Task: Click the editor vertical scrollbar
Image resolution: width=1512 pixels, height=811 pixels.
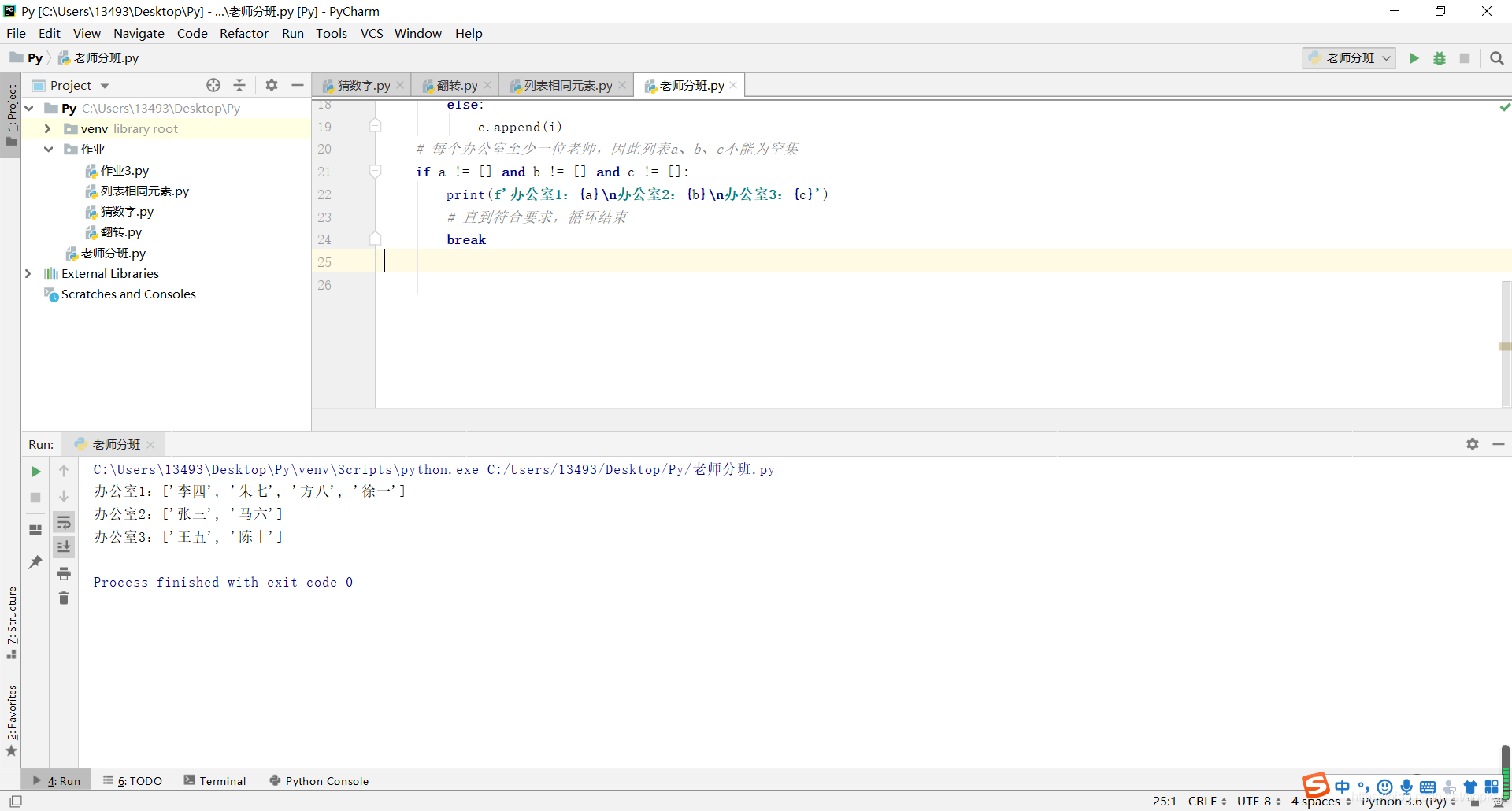Action: (x=1506, y=343)
